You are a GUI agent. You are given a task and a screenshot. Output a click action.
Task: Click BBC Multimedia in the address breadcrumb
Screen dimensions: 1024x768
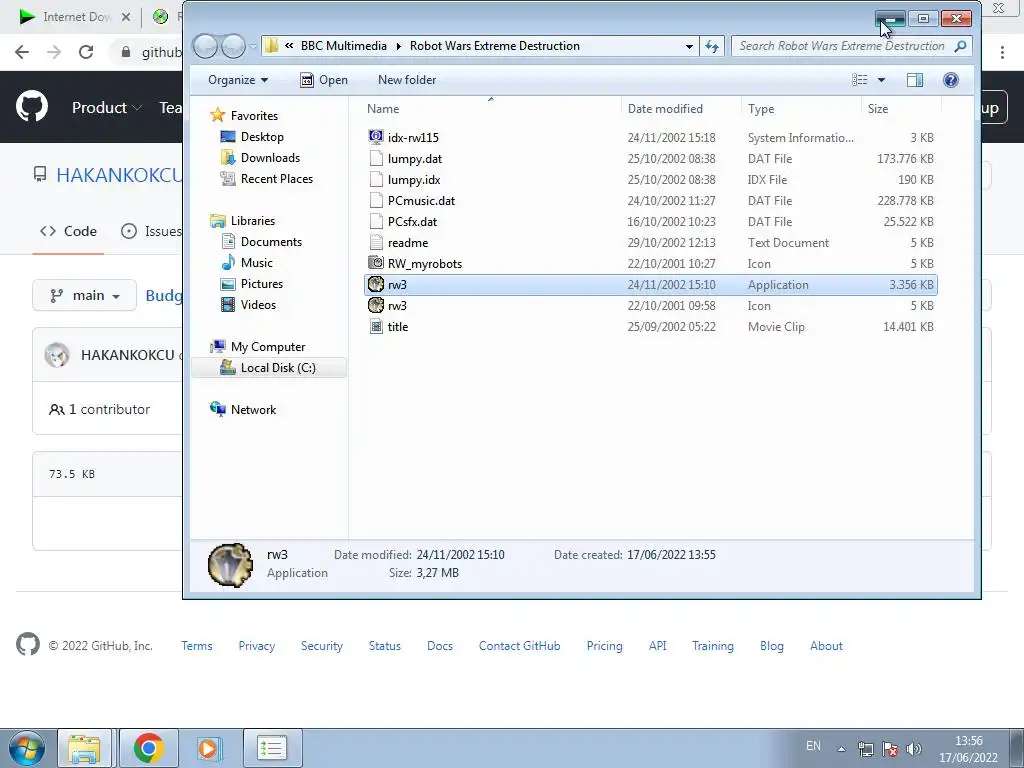coord(344,46)
